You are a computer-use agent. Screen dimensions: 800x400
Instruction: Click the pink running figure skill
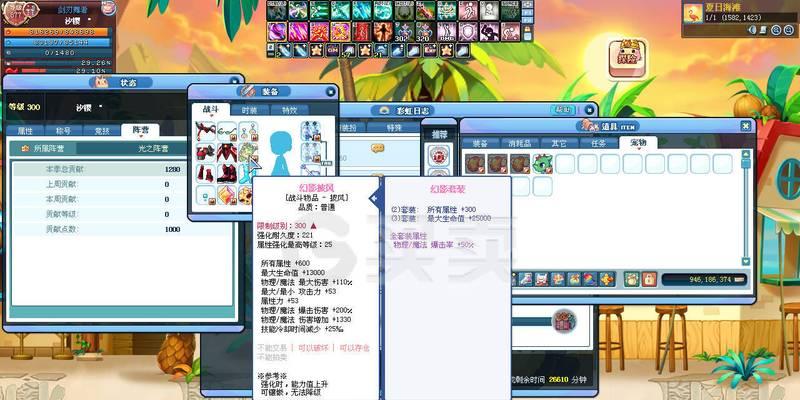467,10
